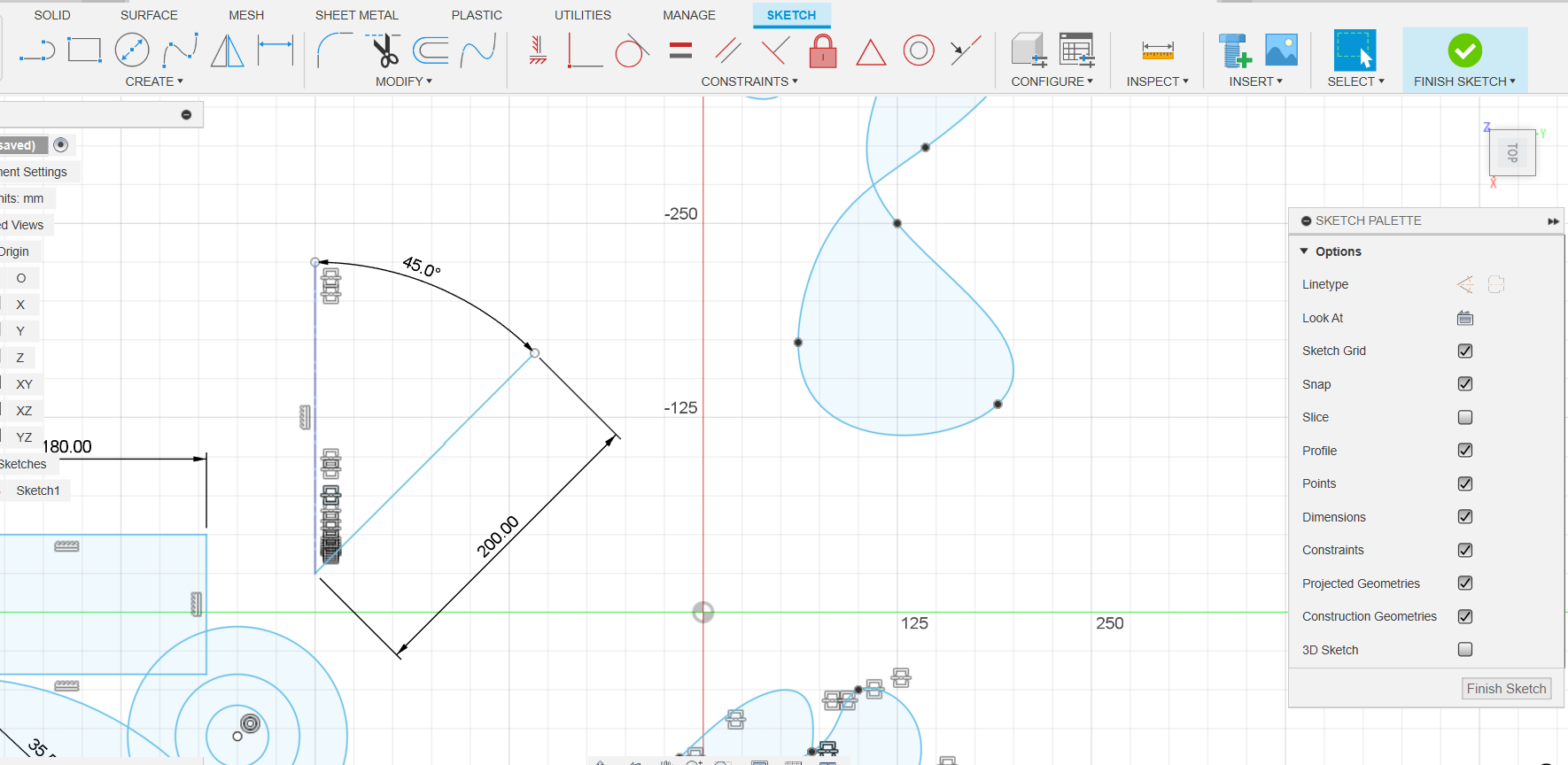The width and height of the screenshot is (1568, 765).
Task: Toggle the Constraints checkbox
Action: click(x=1465, y=550)
